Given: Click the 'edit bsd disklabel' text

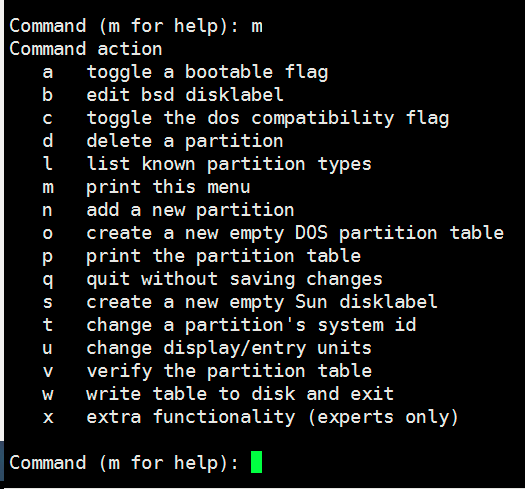Looking at the screenshot, I should tap(185, 95).
